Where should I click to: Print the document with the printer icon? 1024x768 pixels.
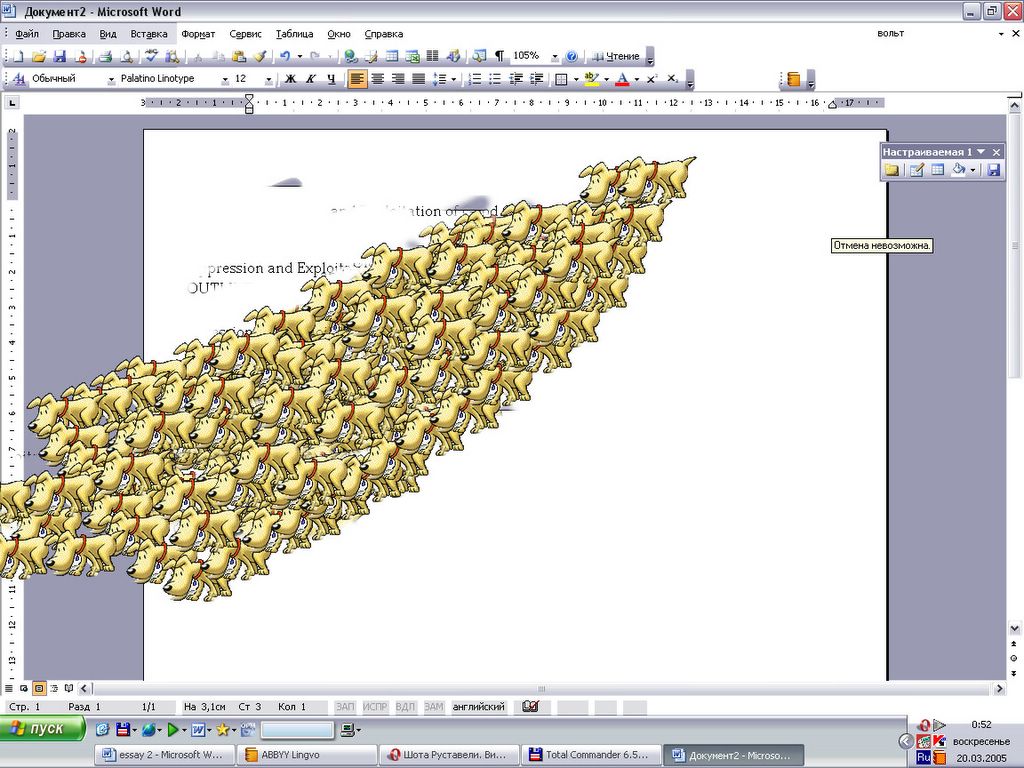105,57
